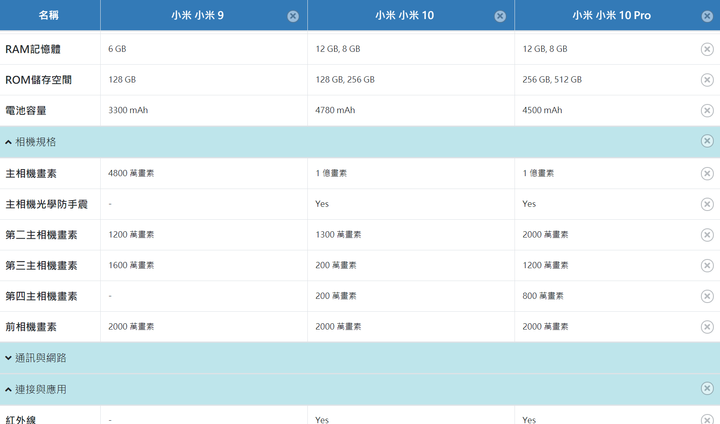Select the 第四主相機畫素 label

[x=41, y=296]
